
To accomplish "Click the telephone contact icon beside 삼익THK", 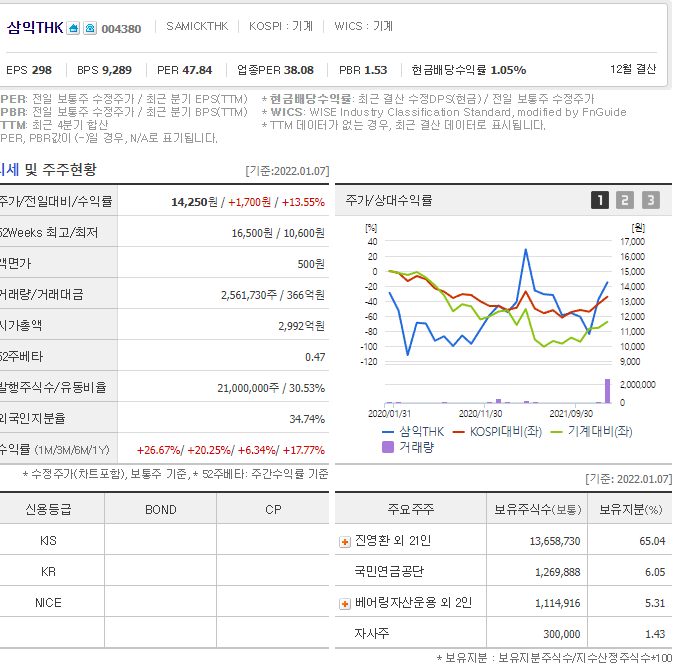I will tap(90, 28).
